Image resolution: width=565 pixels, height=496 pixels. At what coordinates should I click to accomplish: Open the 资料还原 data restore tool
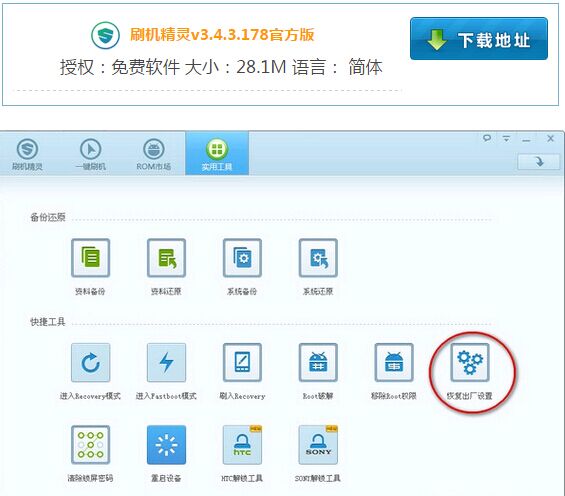(166, 258)
